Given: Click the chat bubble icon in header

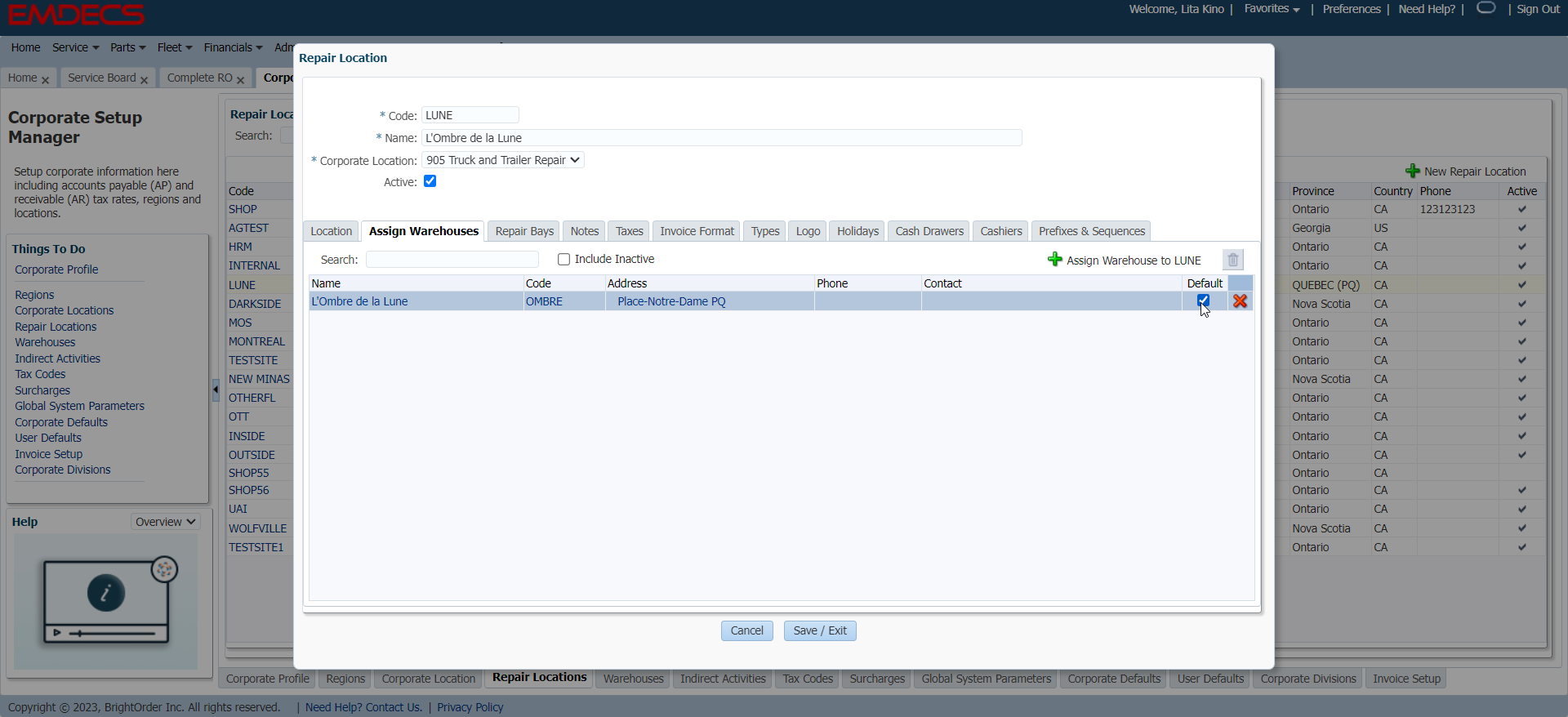Looking at the screenshot, I should 1486,8.
